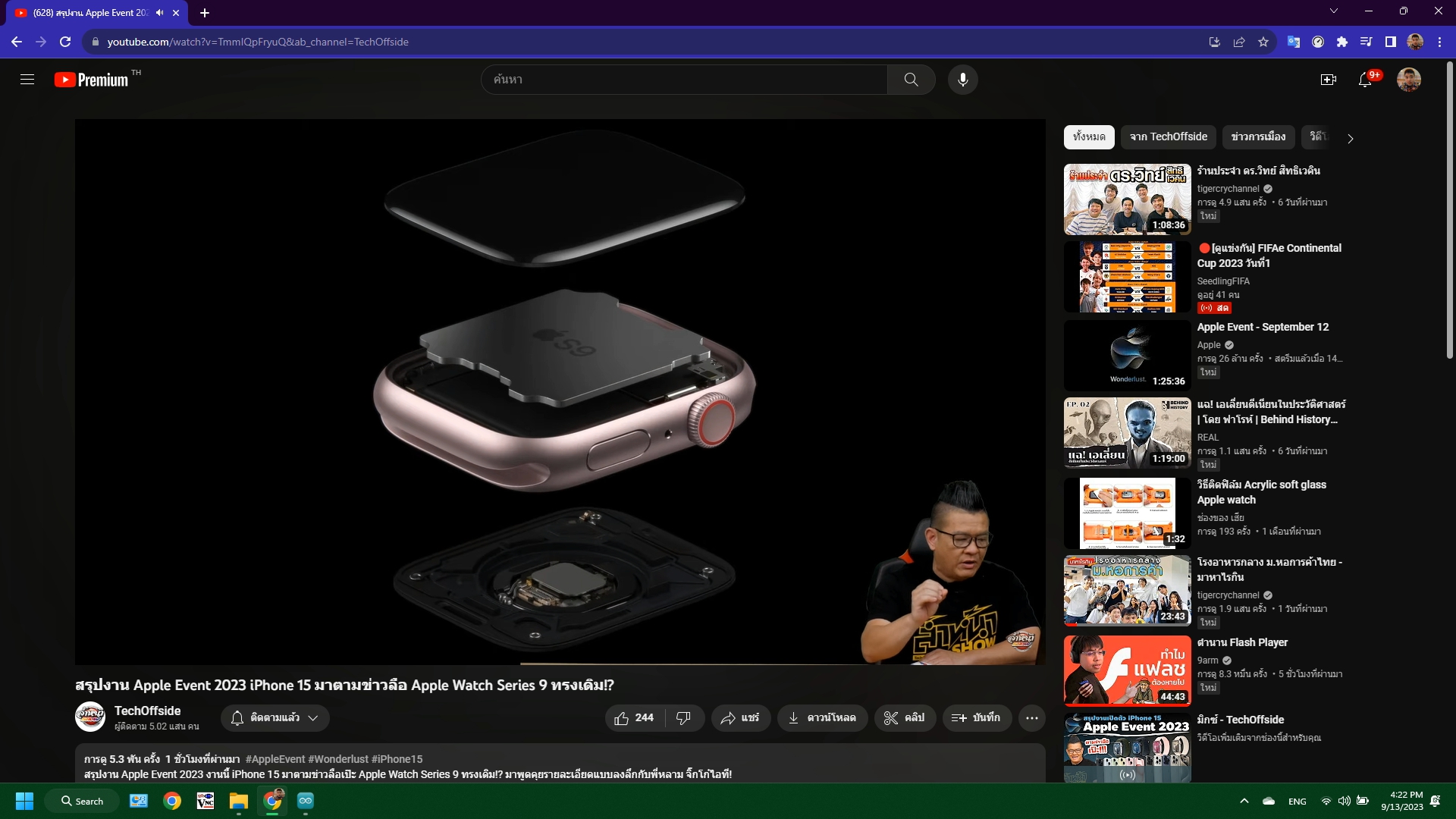Open Chrome three-dot menu

tap(1439, 42)
